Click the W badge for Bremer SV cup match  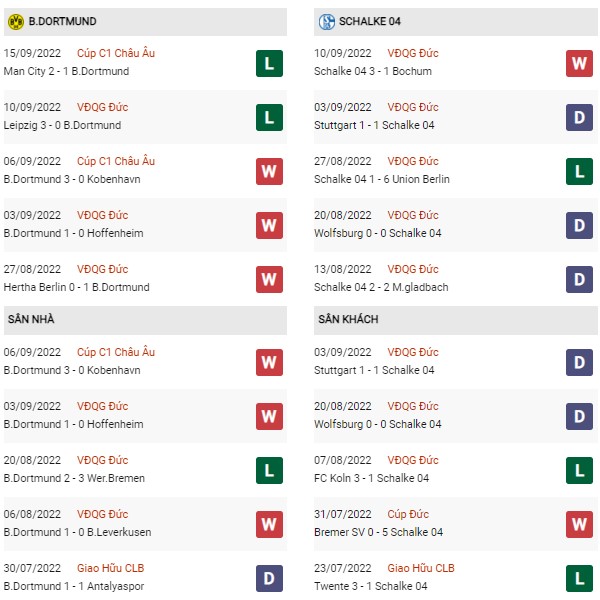[x=579, y=524]
